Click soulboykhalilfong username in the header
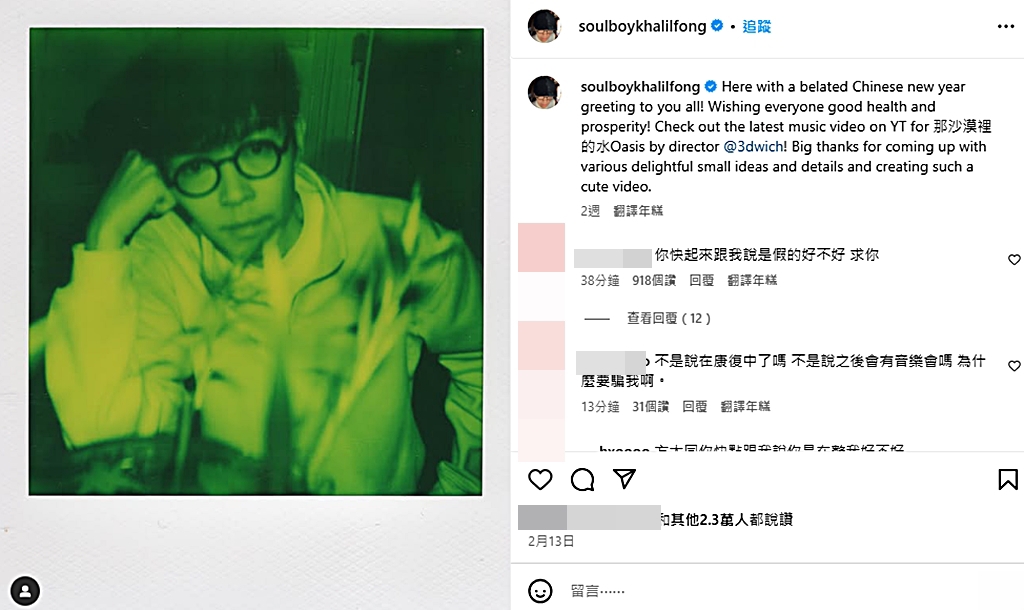The image size is (1024, 610). click(642, 26)
